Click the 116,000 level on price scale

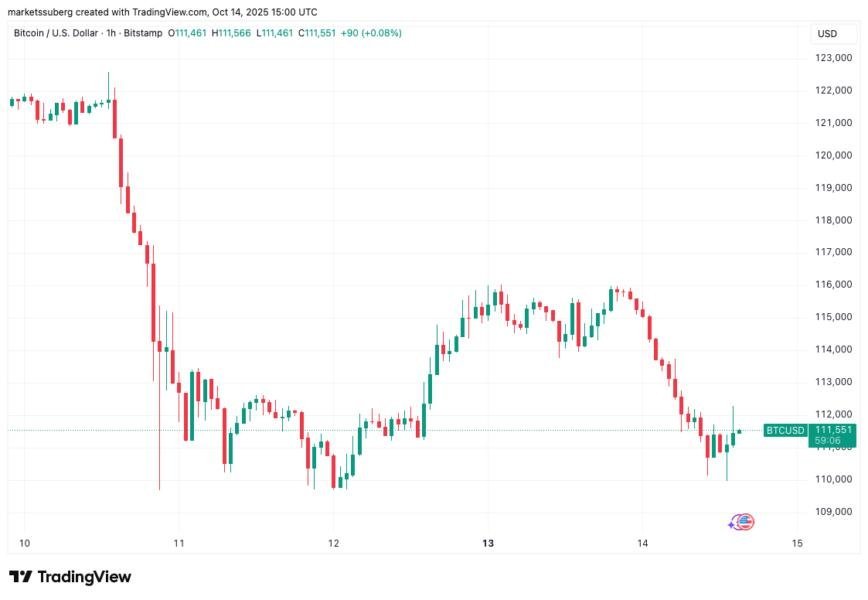point(833,285)
